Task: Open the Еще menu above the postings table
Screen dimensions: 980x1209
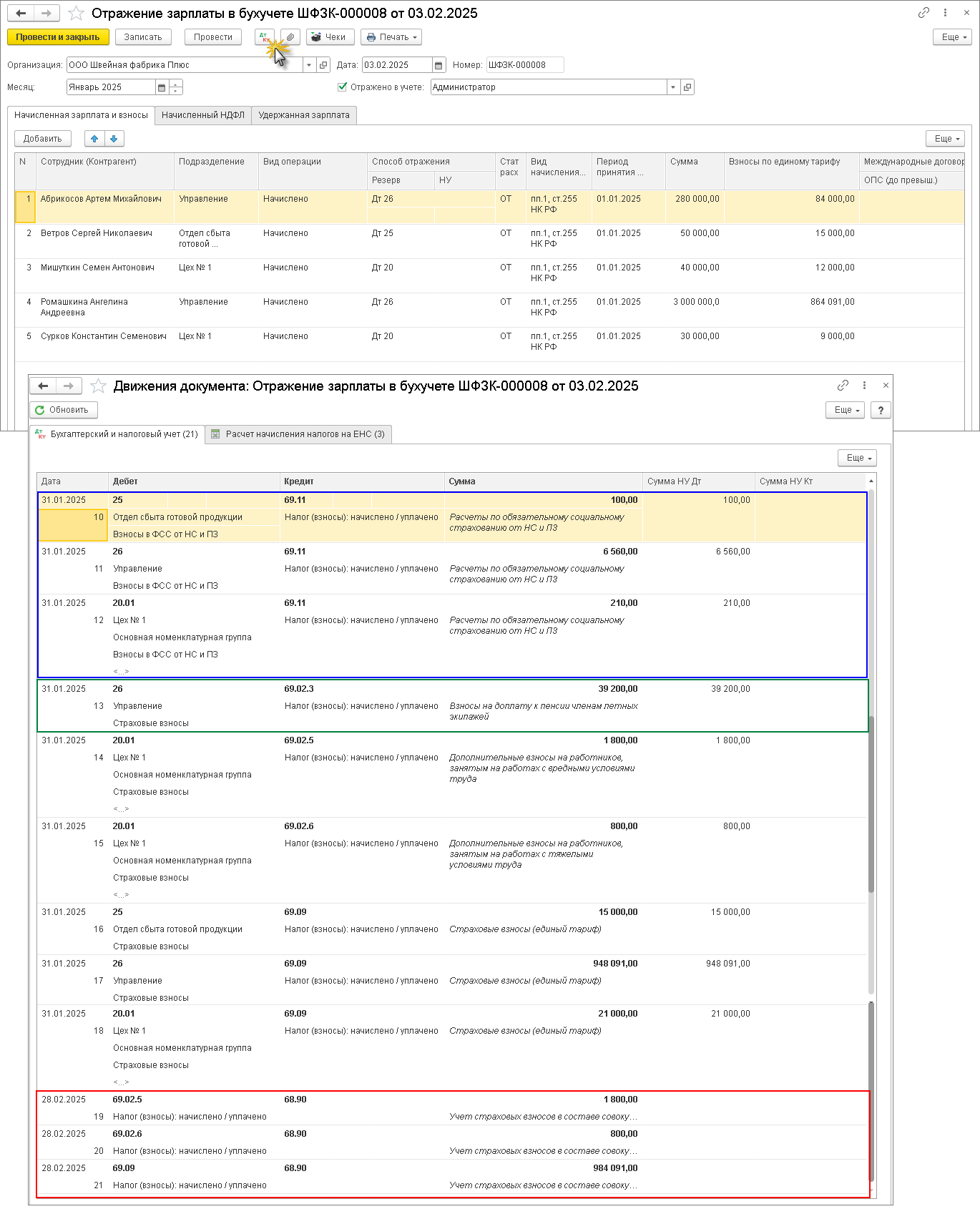Action: 857,458
